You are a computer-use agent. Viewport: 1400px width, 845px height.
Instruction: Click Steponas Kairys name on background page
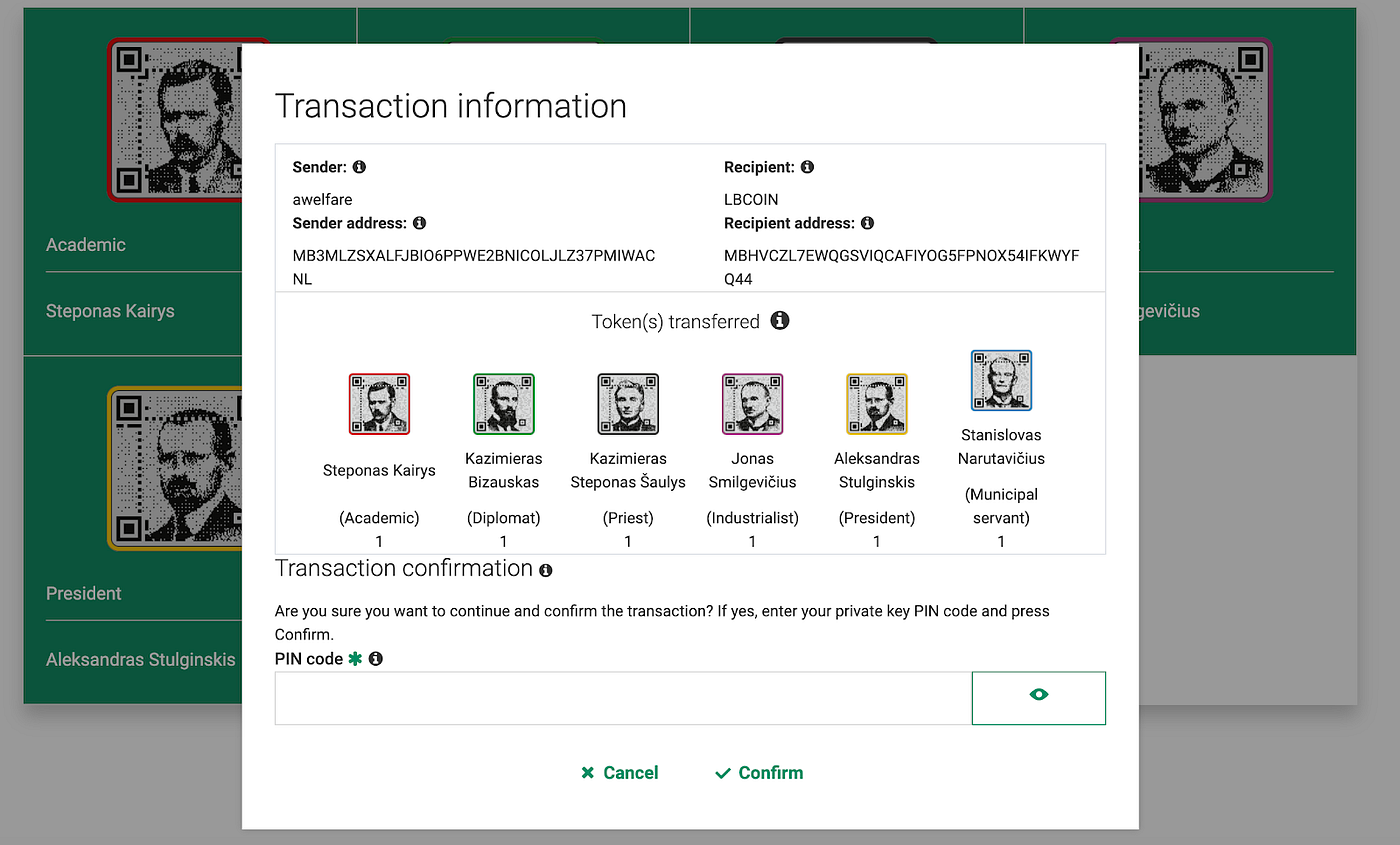click(110, 311)
